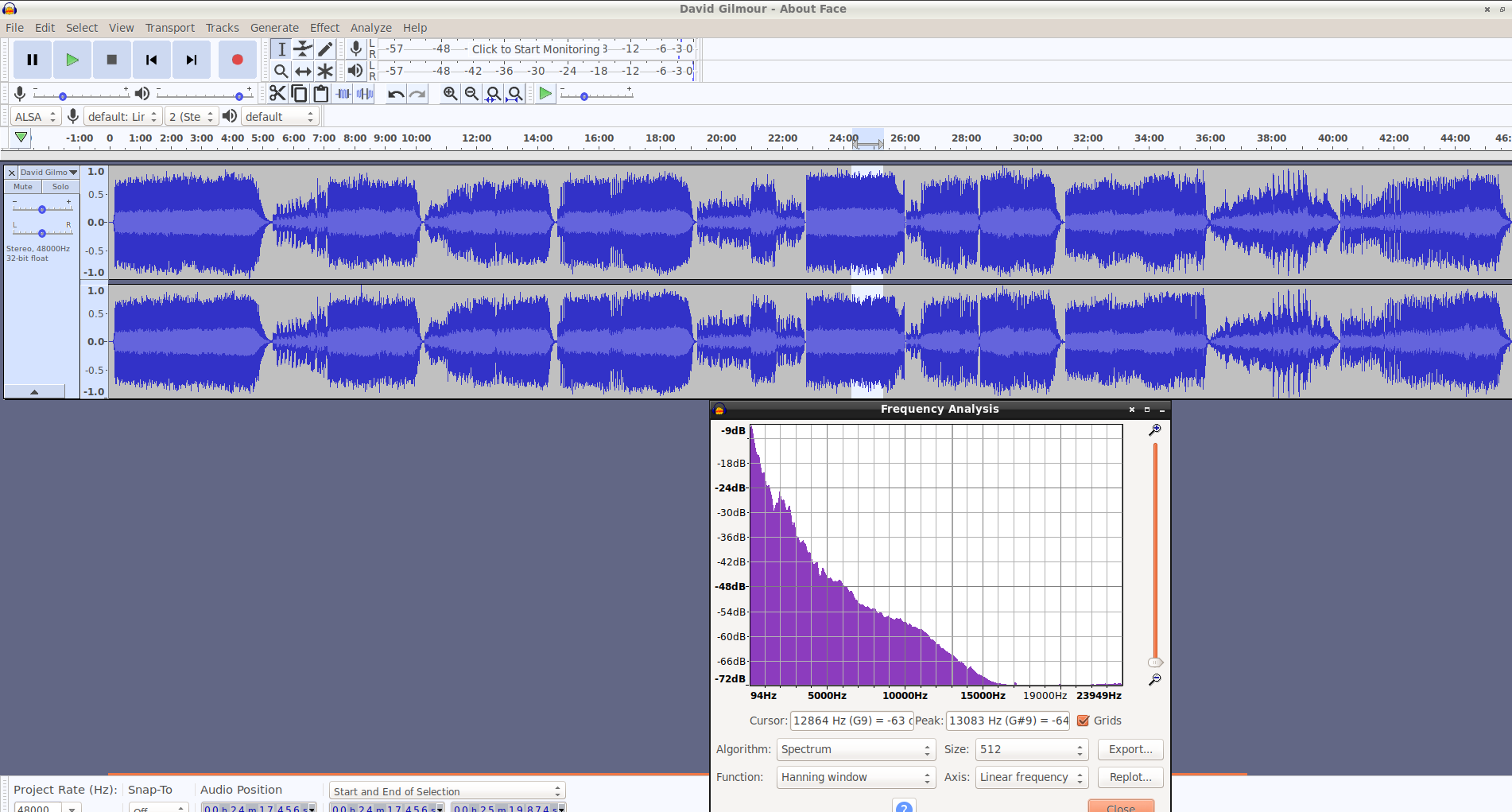This screenshot has width=1512, height=812.
Task: Click the Export... button
Action: point(1130,749)
